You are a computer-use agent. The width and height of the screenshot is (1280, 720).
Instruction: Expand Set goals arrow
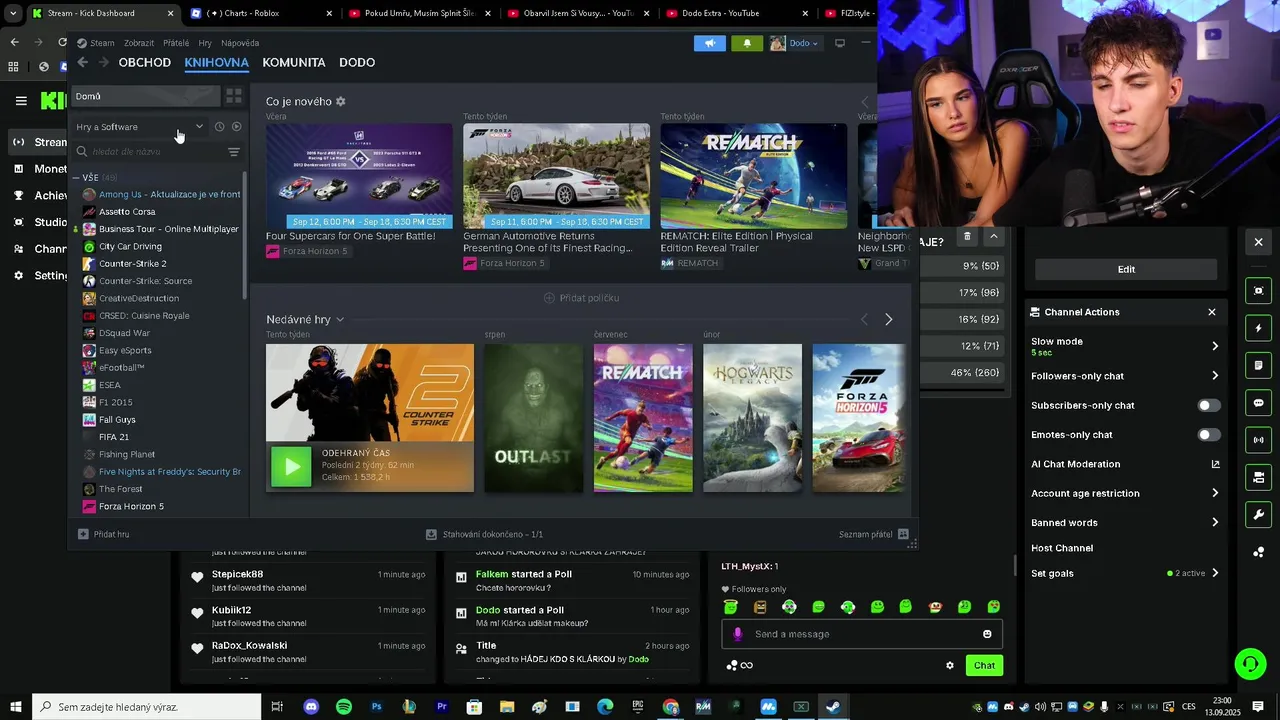(x=1215, y=574)
